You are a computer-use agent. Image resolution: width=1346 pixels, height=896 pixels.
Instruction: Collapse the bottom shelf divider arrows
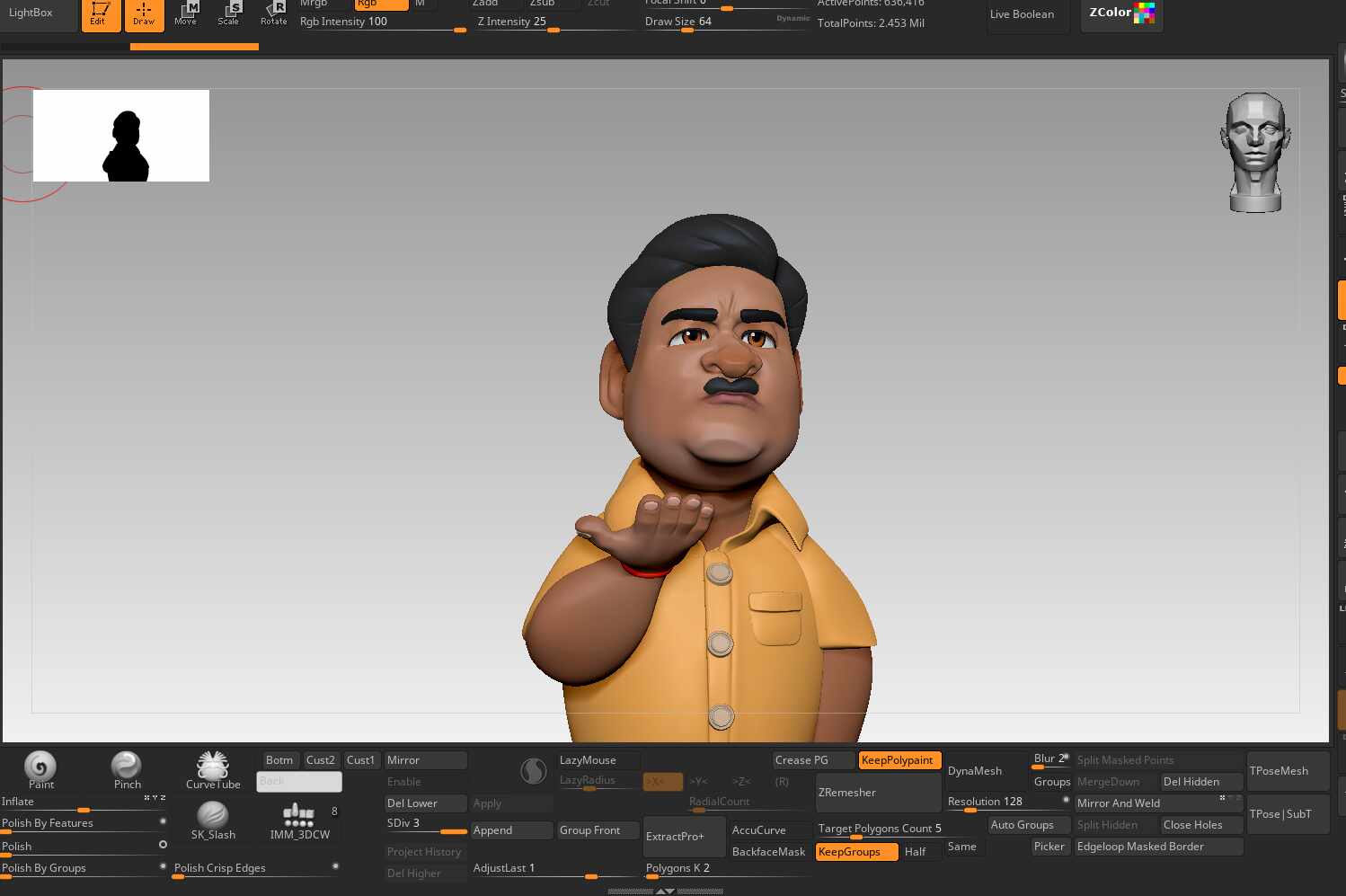665,892
